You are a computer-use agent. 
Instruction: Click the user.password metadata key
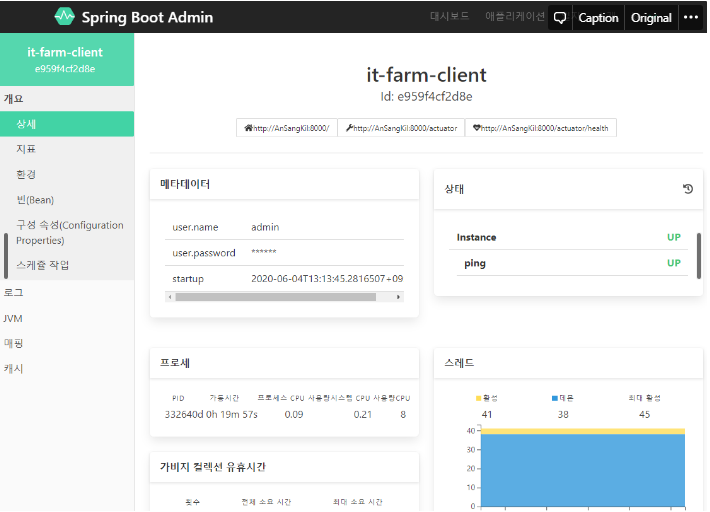(x=204, y=253)
